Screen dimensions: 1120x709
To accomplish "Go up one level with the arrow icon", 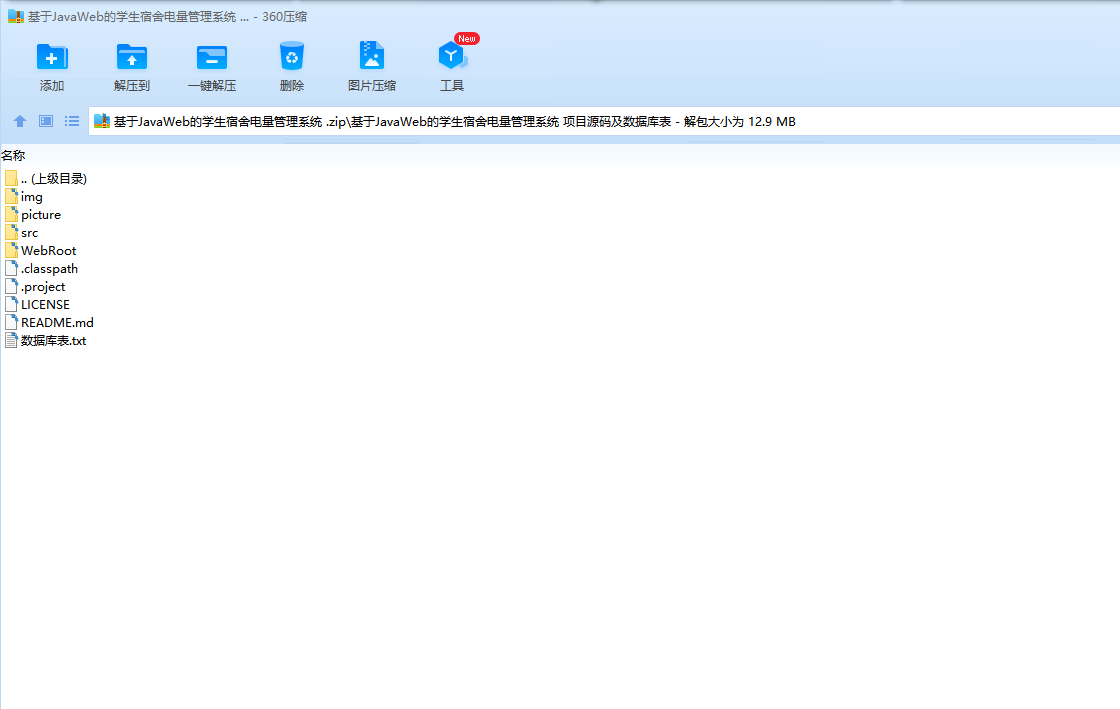I will tap(20, 121).
